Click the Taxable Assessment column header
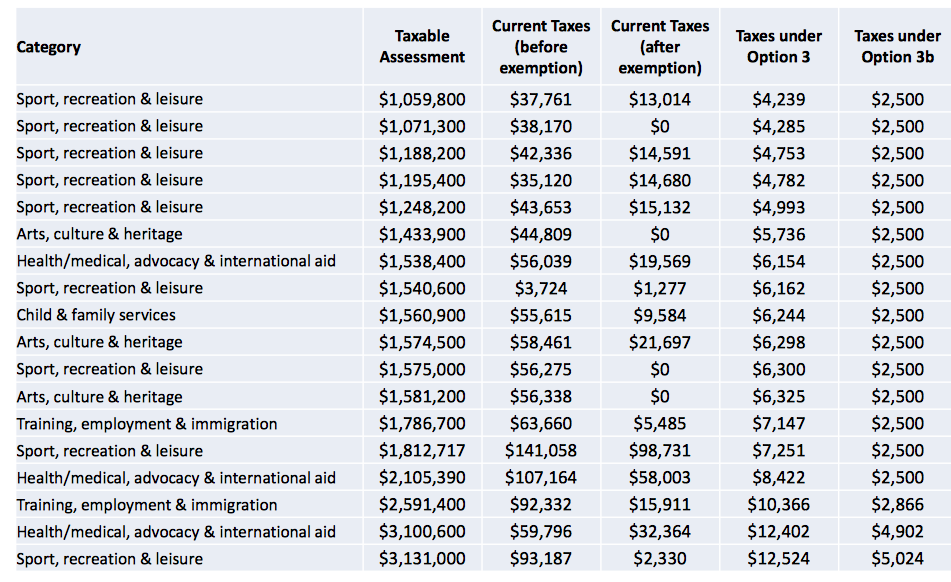The height and width of the screenshot is (582, 951). click(x=422, y=47)
